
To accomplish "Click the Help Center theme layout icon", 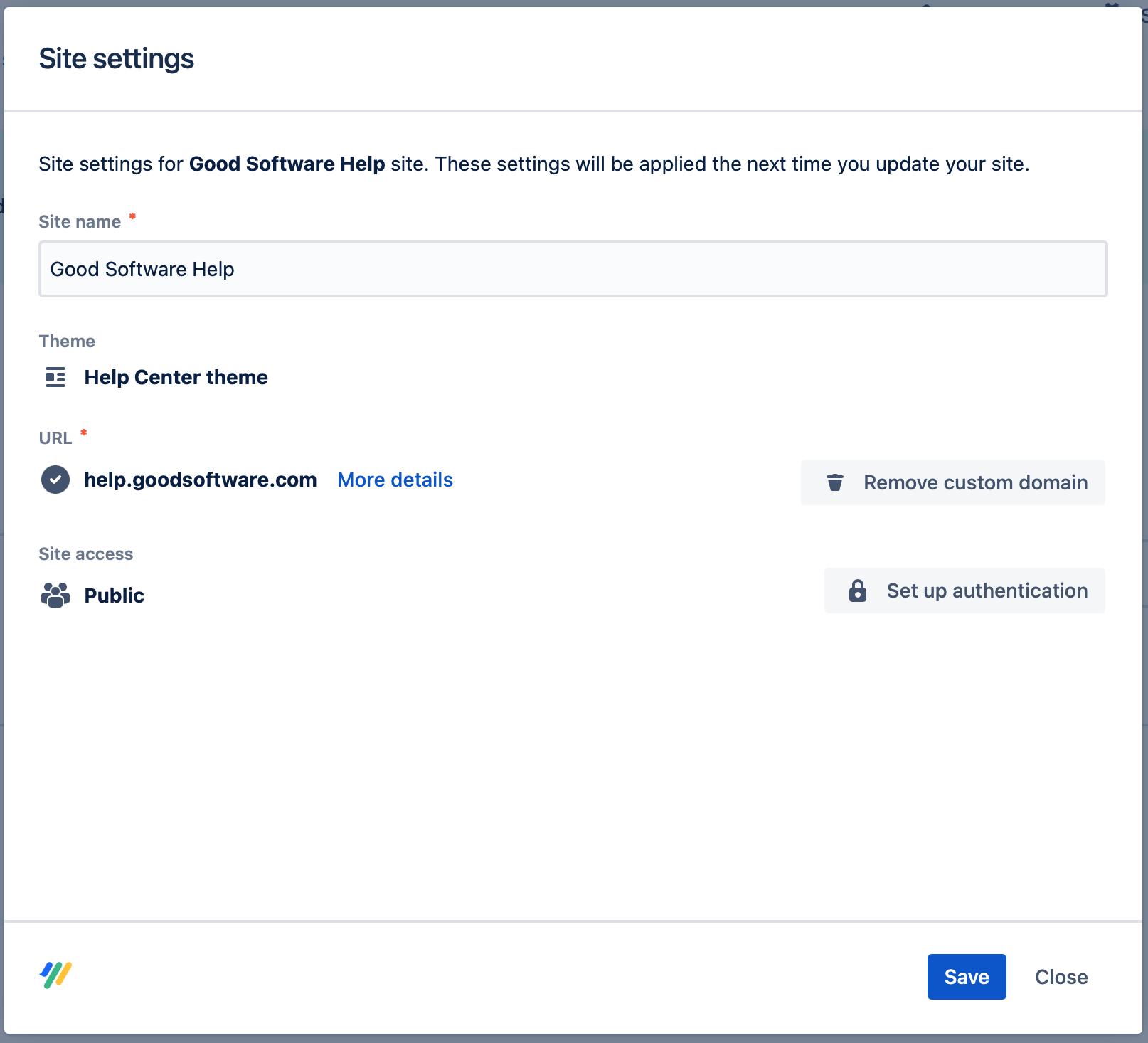I will coord(55,377).
